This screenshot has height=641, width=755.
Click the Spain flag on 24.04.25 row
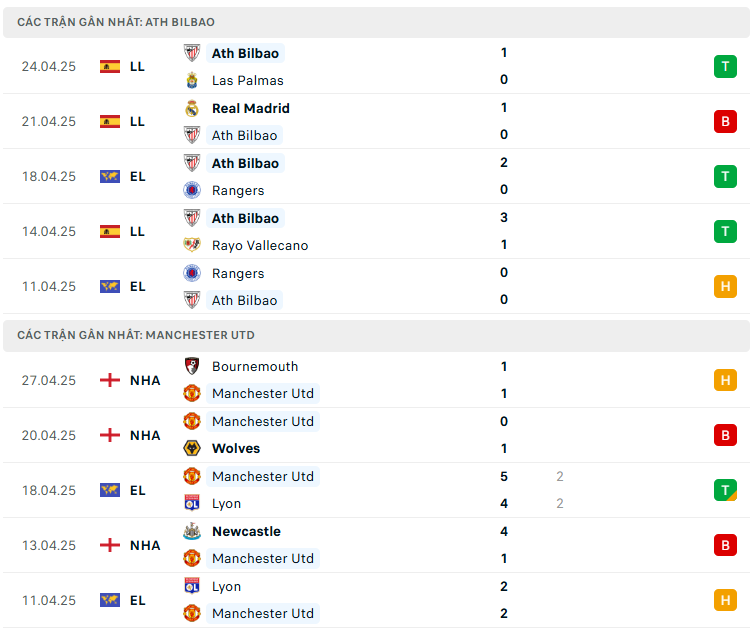110,67
